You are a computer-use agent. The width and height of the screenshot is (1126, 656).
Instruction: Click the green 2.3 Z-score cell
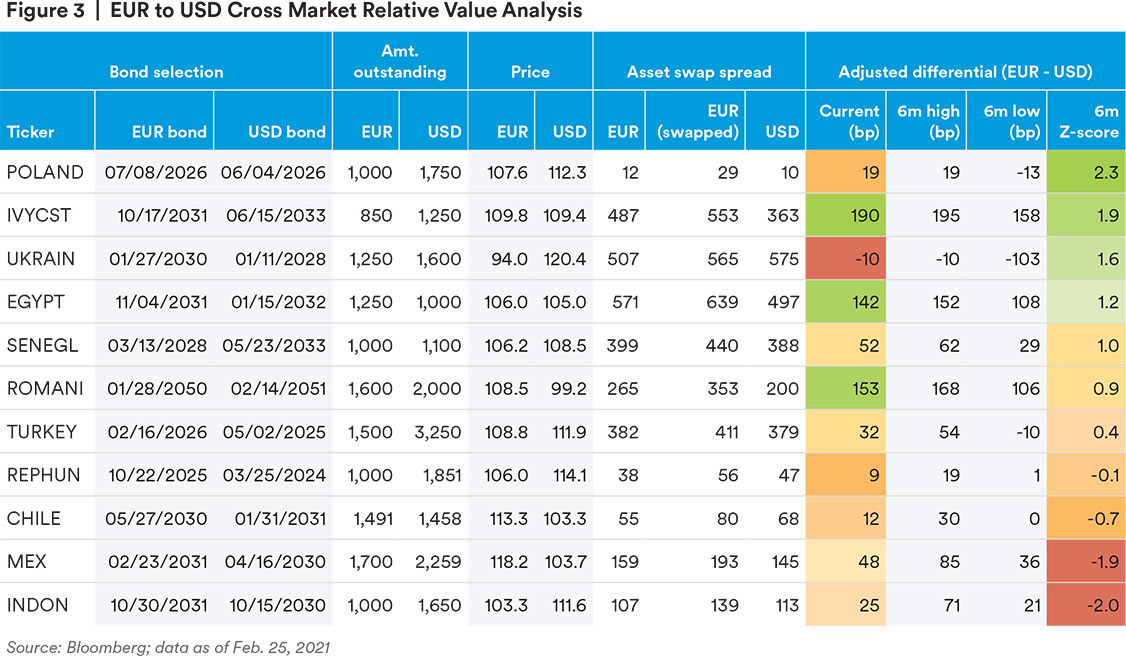pyautogui.click(x=1085, y=172)
